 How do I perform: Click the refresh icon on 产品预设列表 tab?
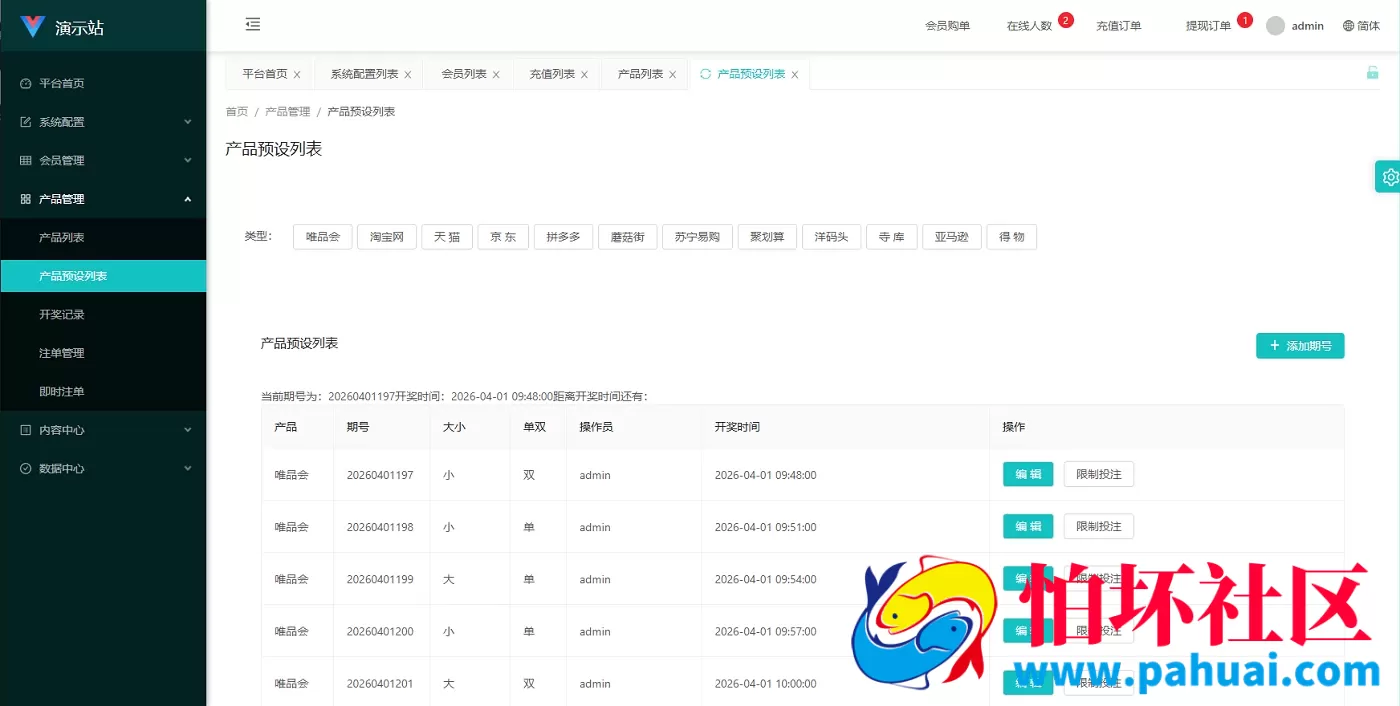click(706, 74)
